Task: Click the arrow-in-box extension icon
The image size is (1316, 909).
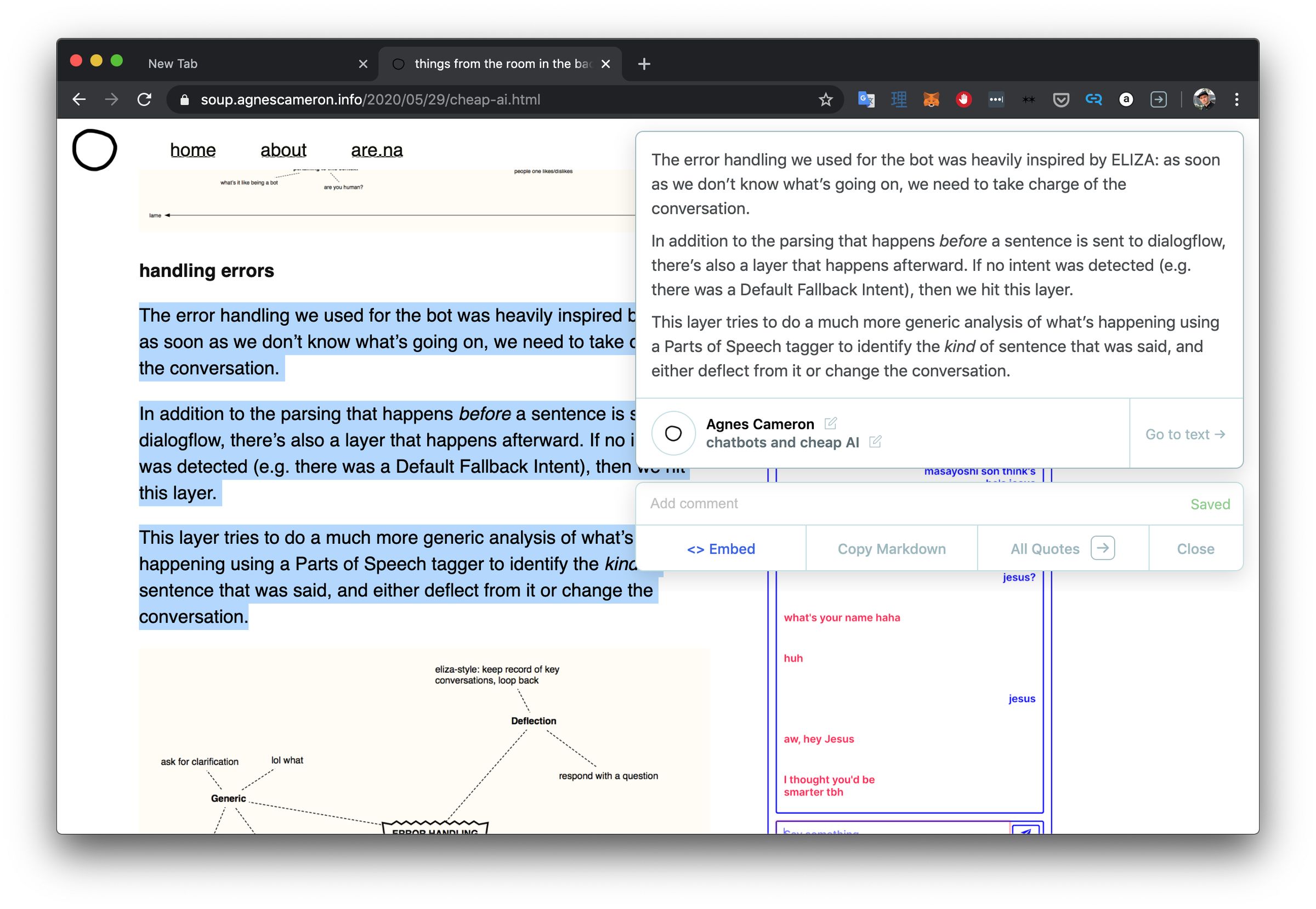Action: [1159, 100]
